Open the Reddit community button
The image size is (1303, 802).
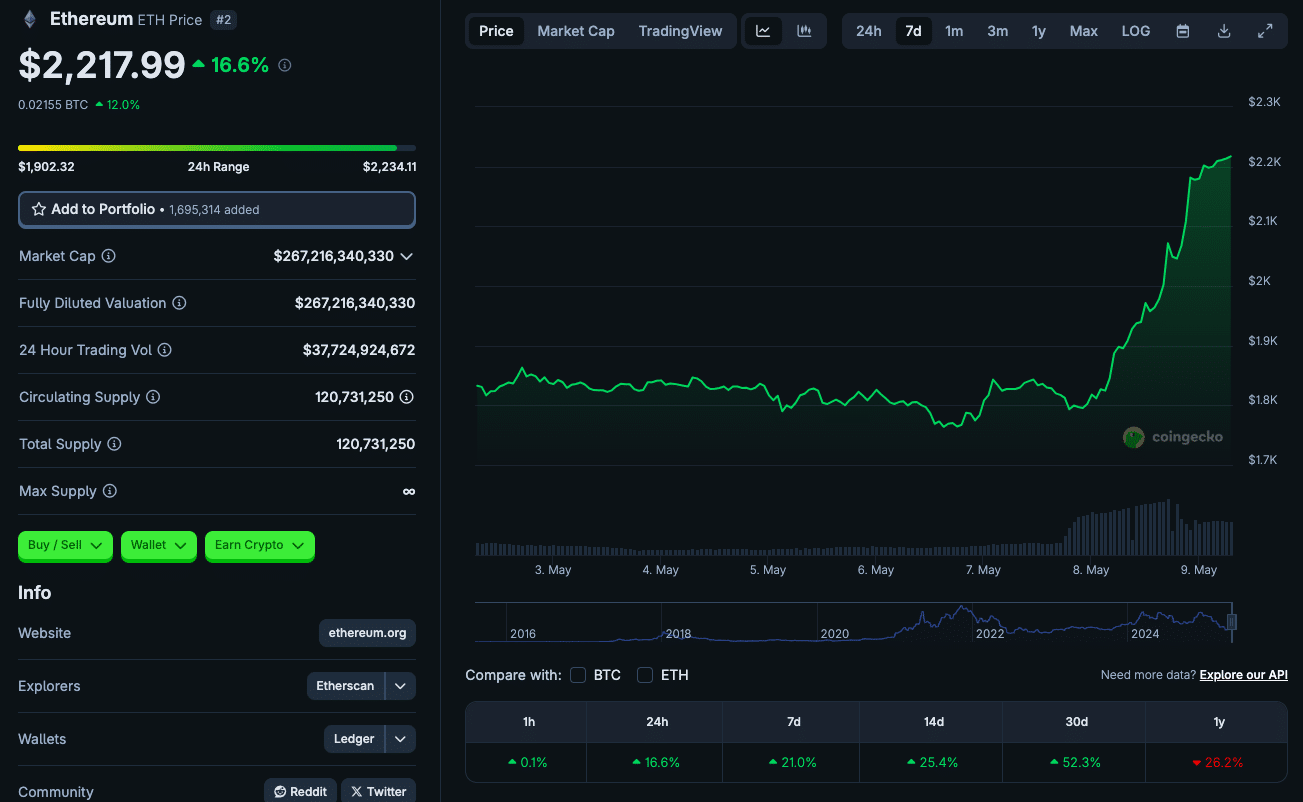301,791
